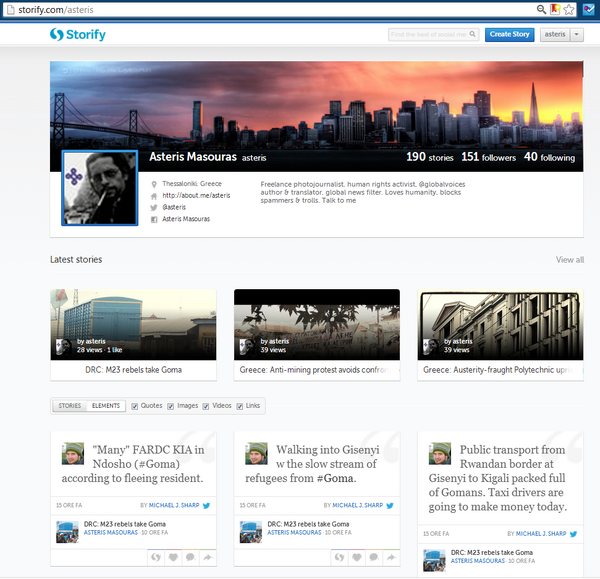600x579 pixels.
Task: Click the author avatar on FARDC KIA quote
Action: point(73,453)
